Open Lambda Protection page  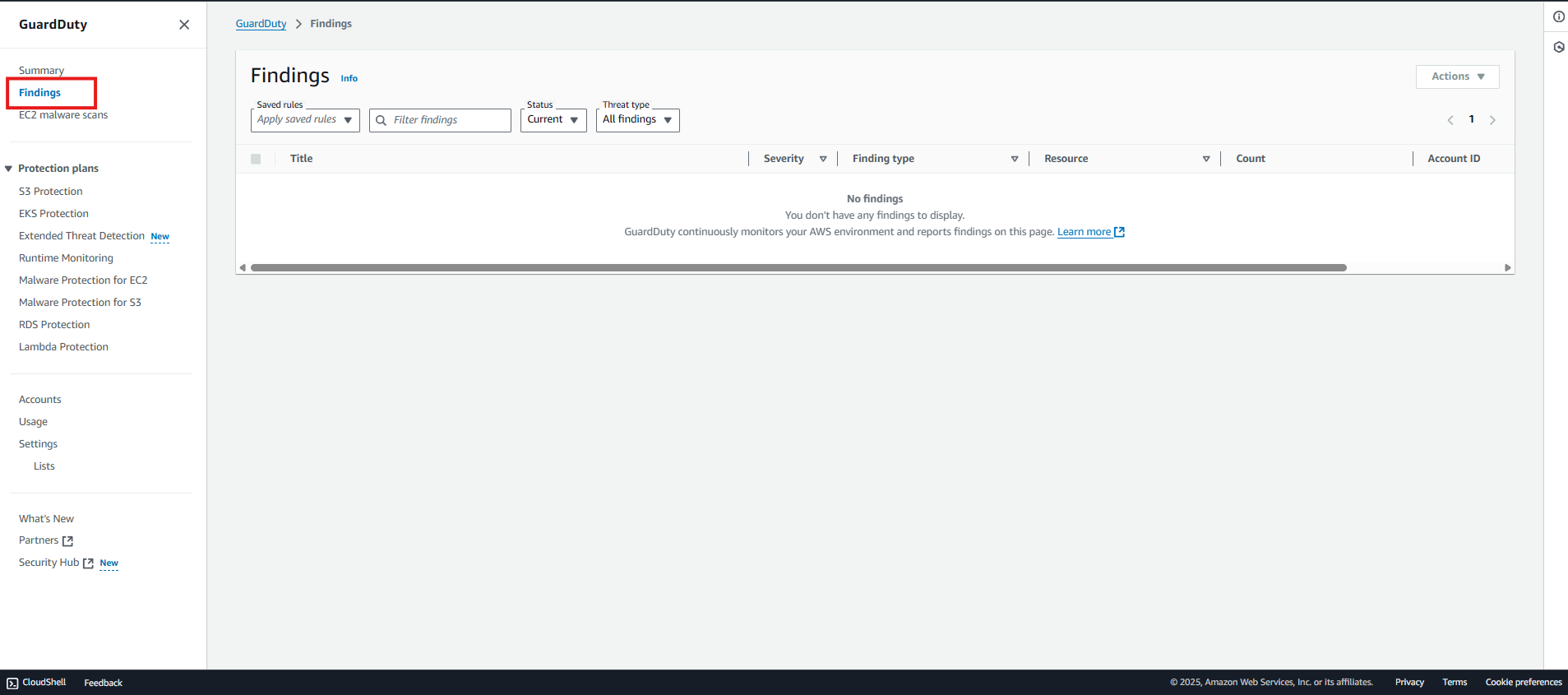click(63, 347)
